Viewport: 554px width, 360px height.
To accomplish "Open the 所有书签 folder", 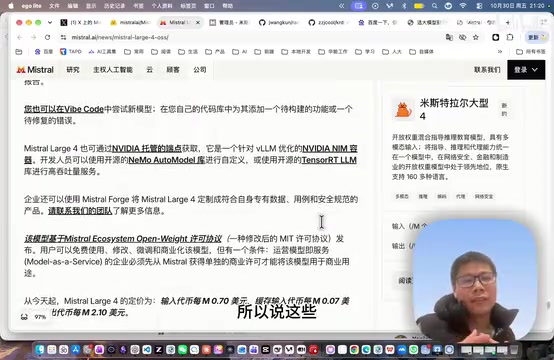I will click(531, 52).
